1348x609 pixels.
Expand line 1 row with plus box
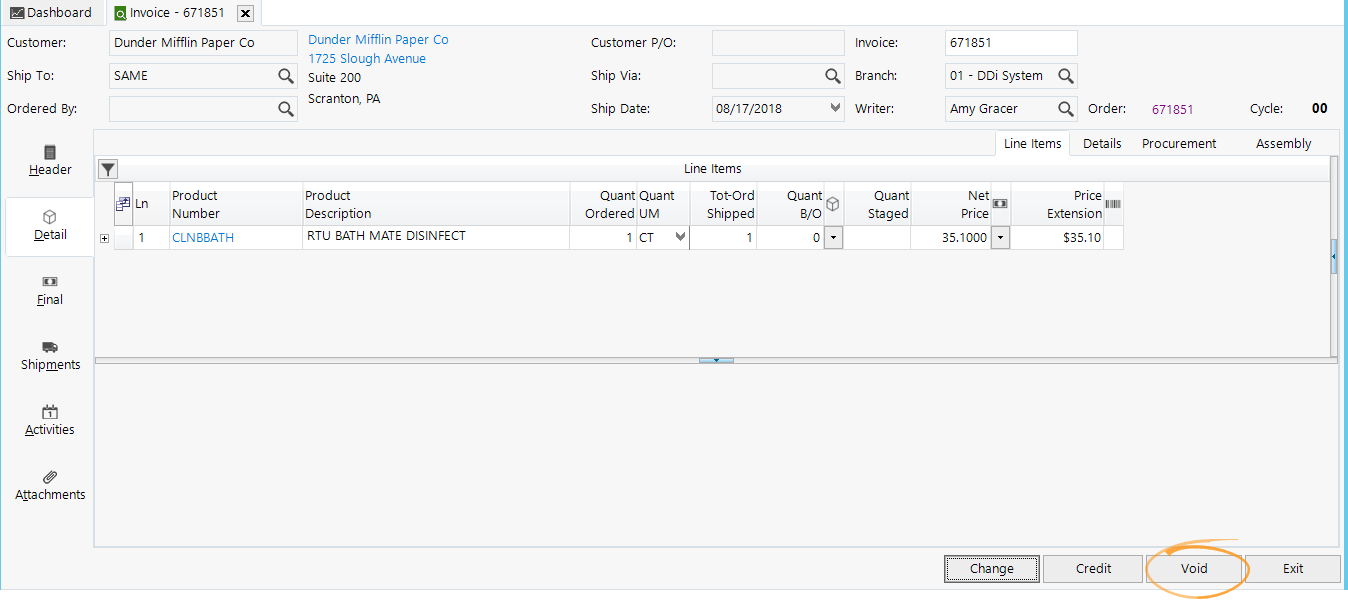[x=104, y=238]
